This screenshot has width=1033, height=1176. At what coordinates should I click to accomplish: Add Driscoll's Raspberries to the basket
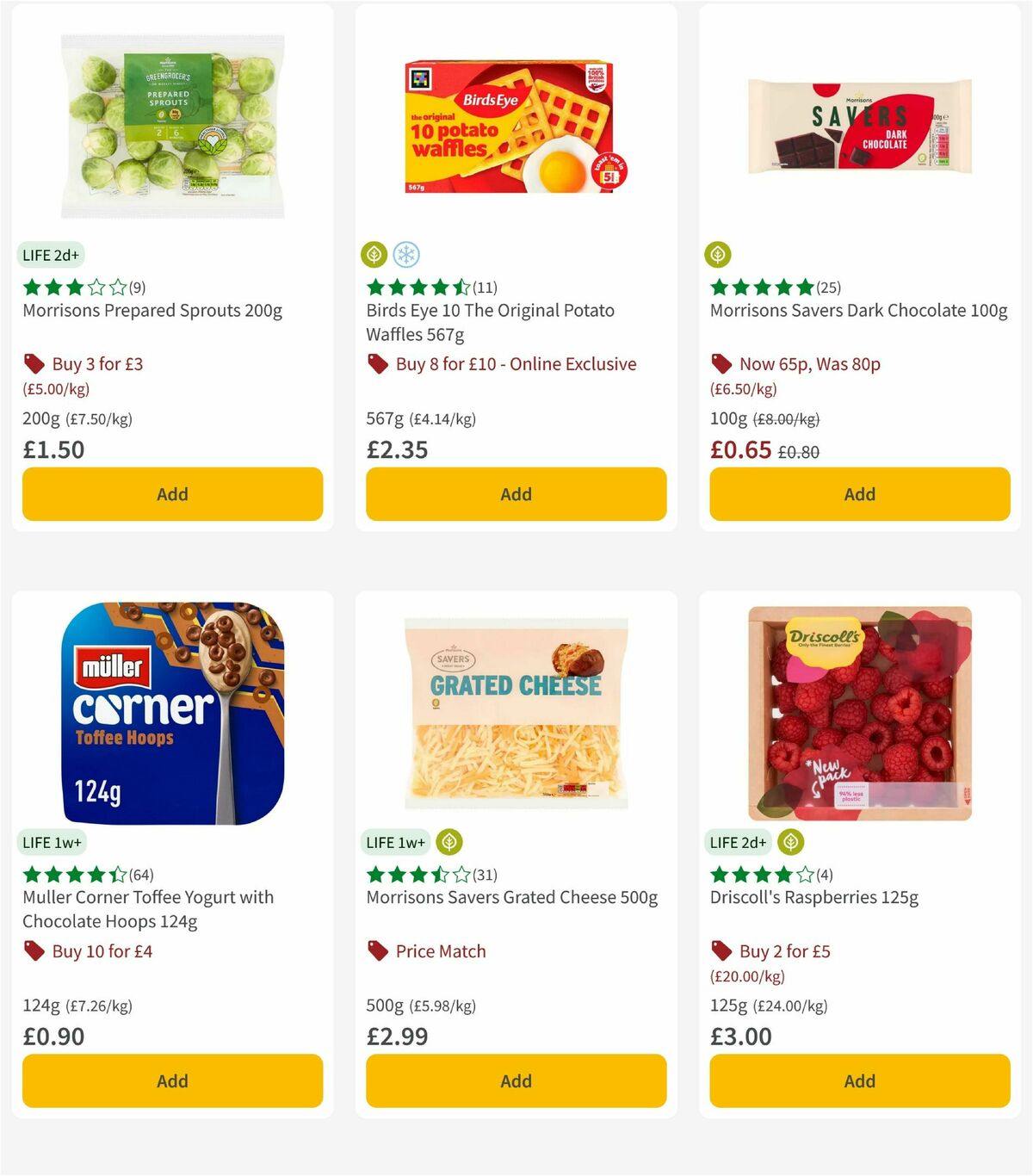(x=859, y=1080)
